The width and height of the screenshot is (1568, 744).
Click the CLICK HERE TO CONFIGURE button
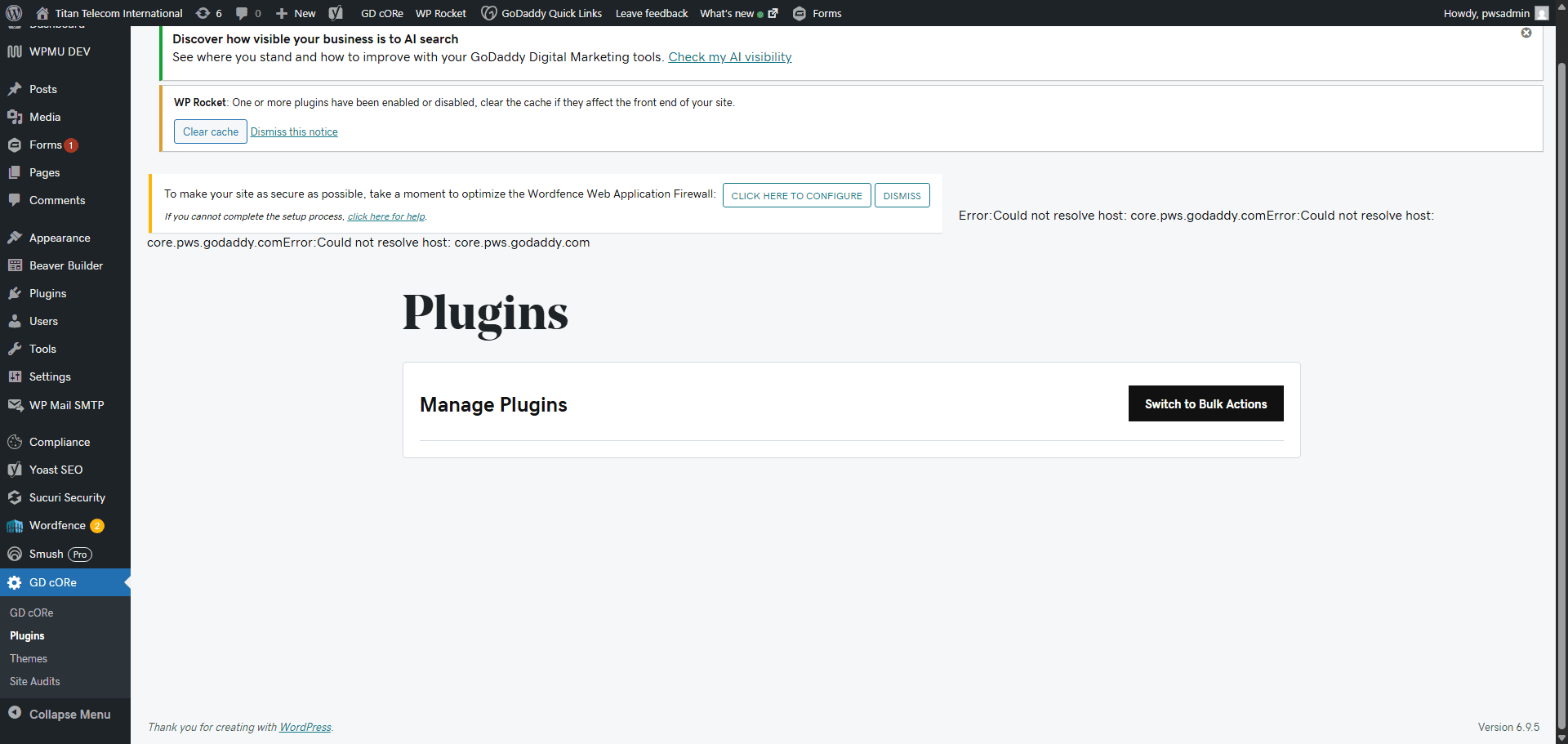click(797, 195)
